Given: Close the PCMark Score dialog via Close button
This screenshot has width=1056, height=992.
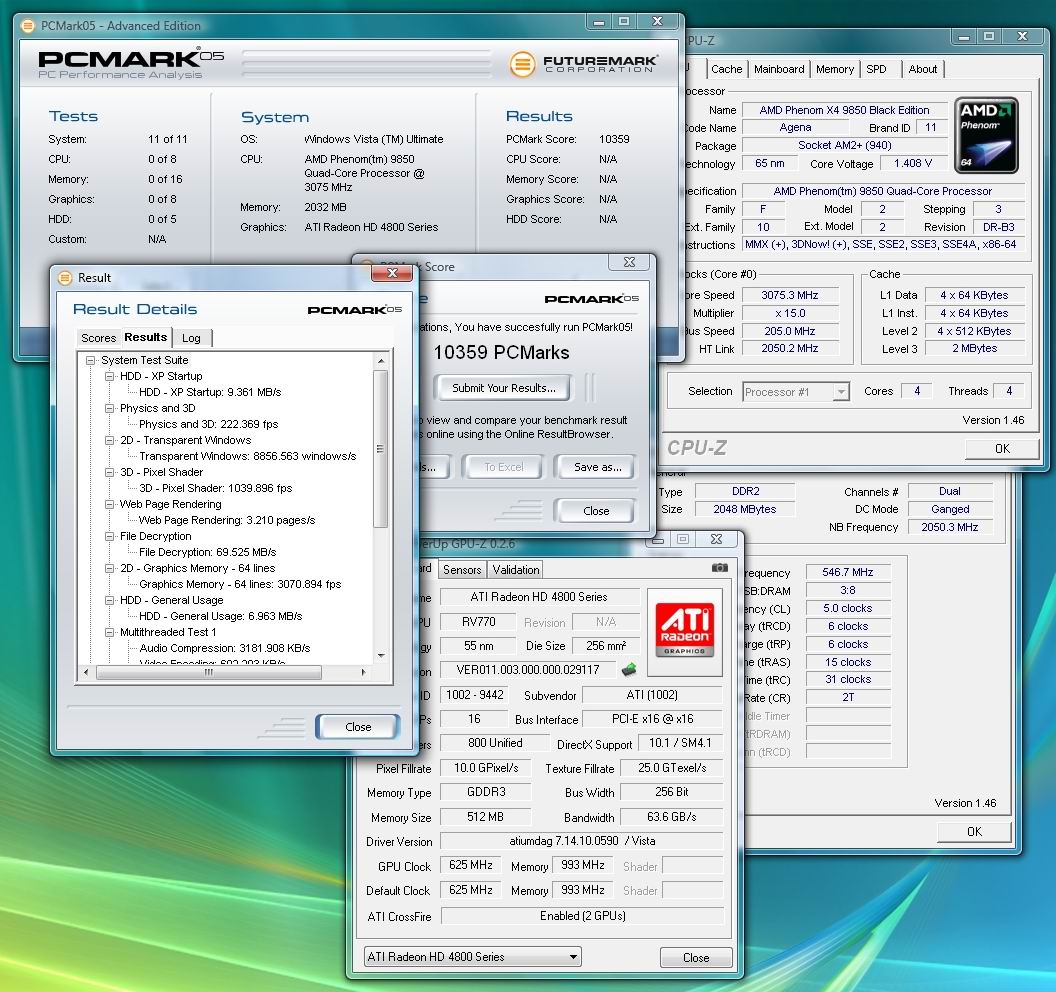Looking at the screenshot, I should 595,511.
